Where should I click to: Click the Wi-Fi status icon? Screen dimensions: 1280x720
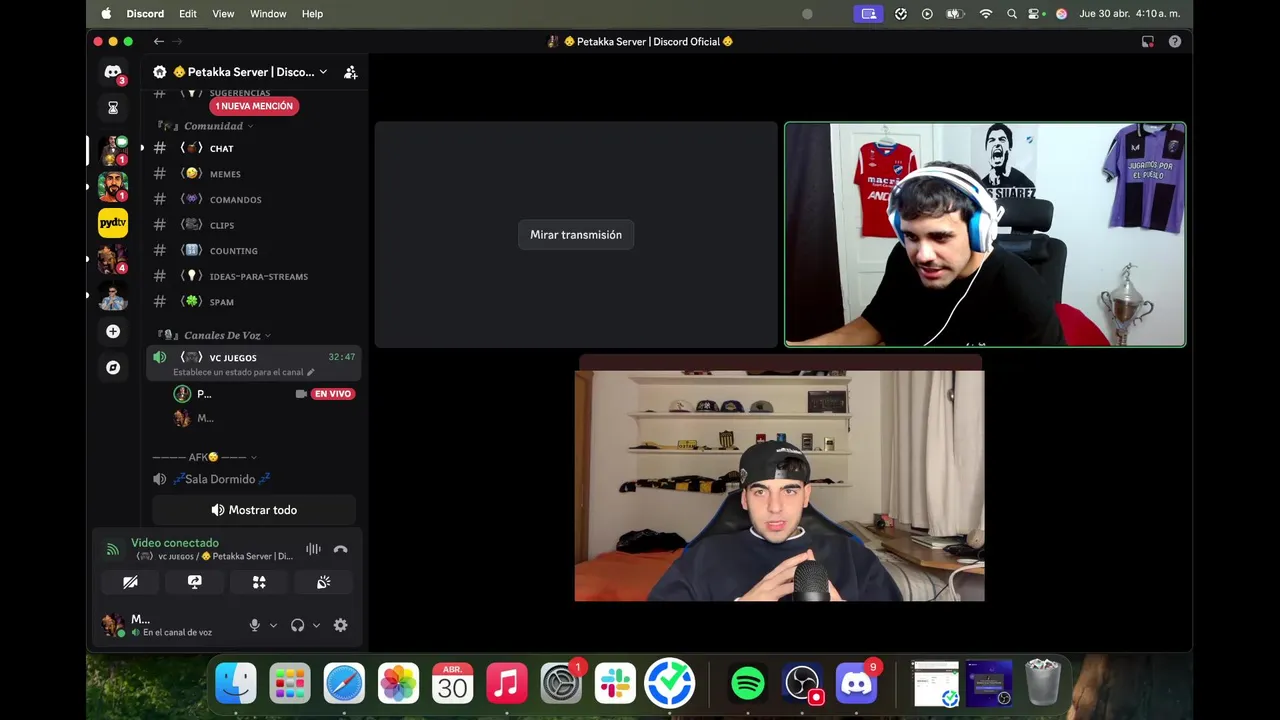[x=986, y=14]
